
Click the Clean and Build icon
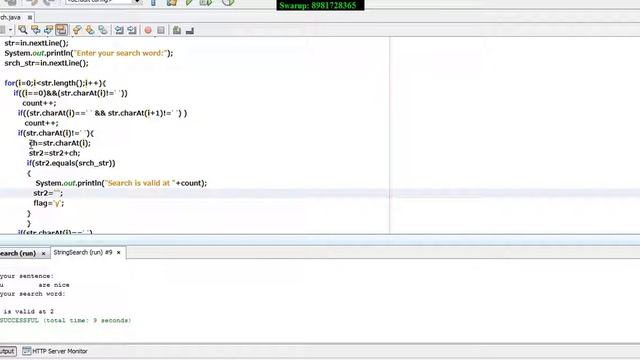172,2
